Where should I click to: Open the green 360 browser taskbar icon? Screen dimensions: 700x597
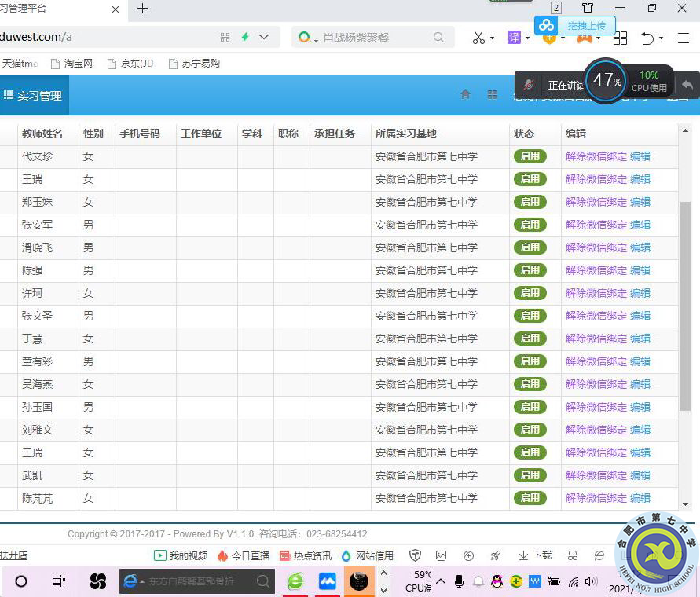tap(295, 580)
